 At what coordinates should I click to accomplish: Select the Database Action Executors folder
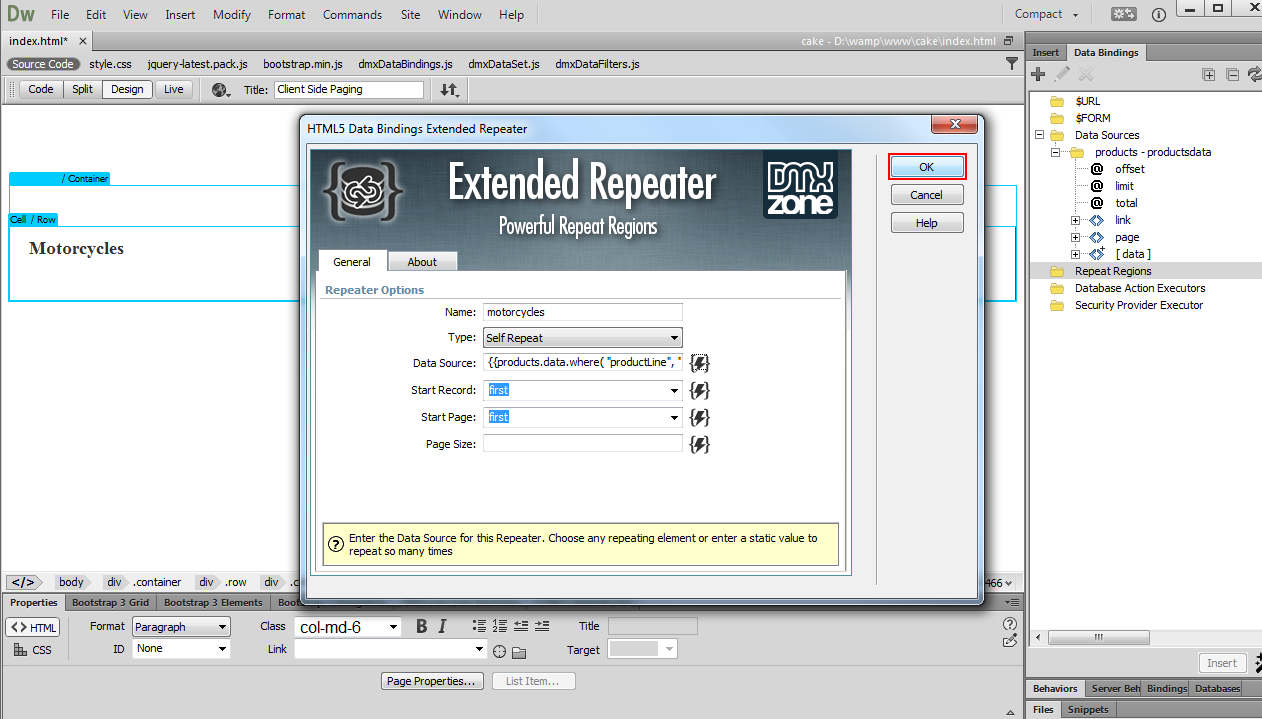click(x=1140, y=288)
